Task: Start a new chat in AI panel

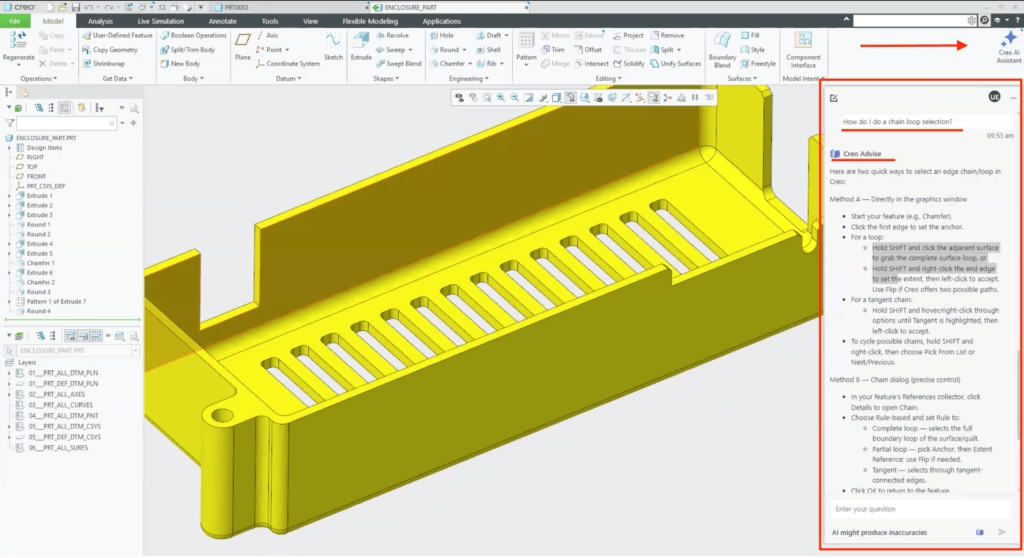Action: coord(834,98)
